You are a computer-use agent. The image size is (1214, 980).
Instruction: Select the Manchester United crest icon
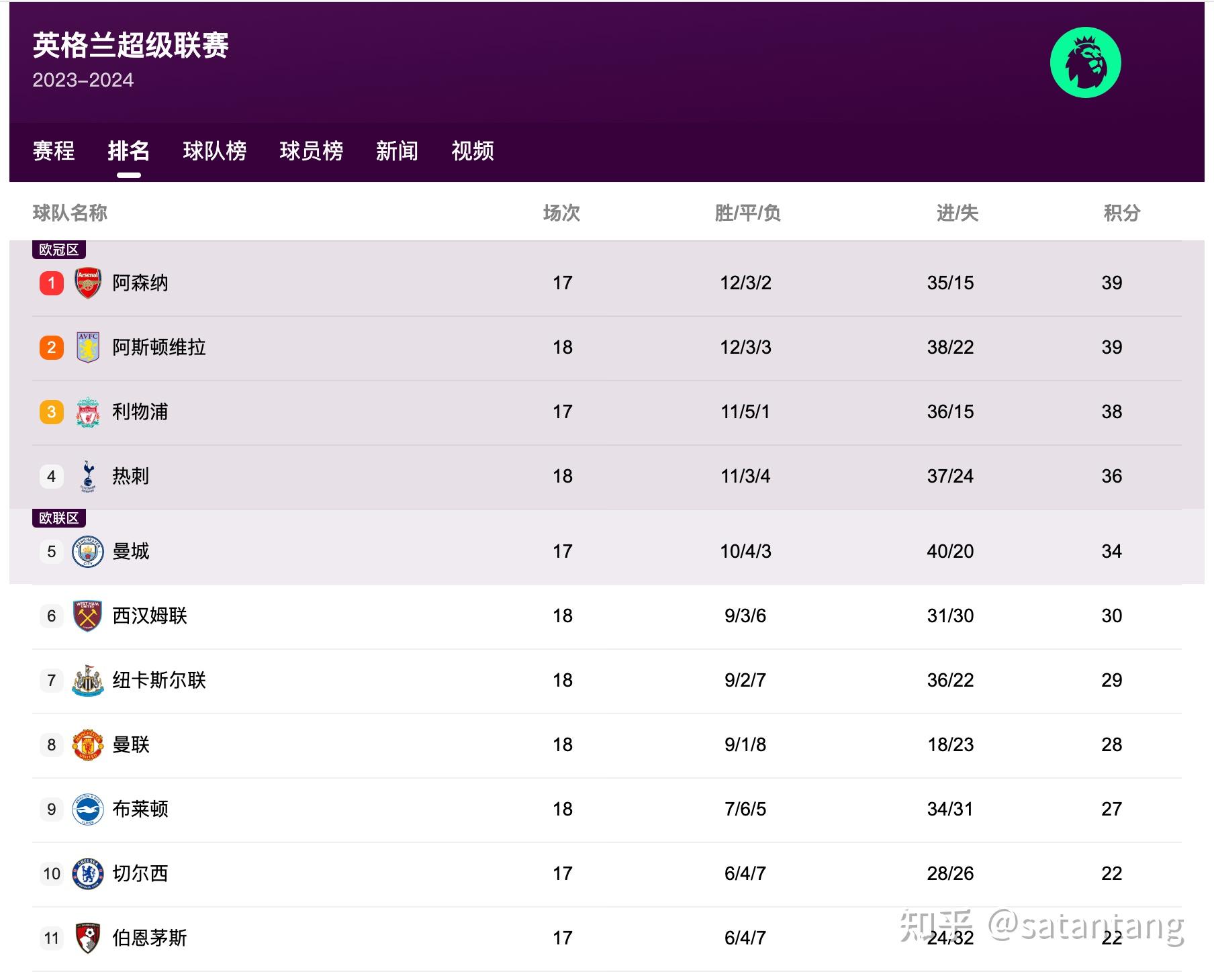(x=87, y=744)
